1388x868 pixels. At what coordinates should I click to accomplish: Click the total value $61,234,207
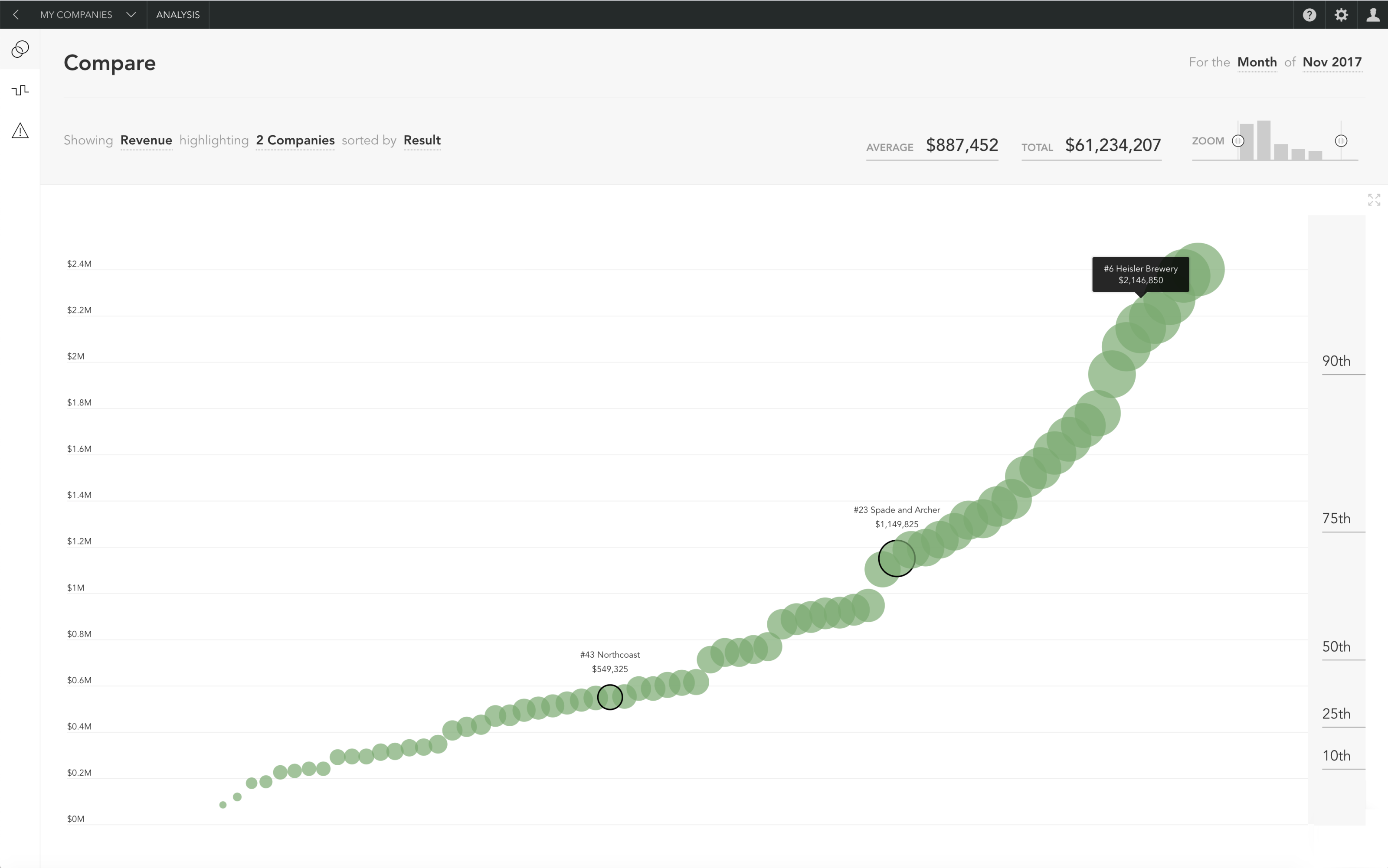tap(1113, 145)
